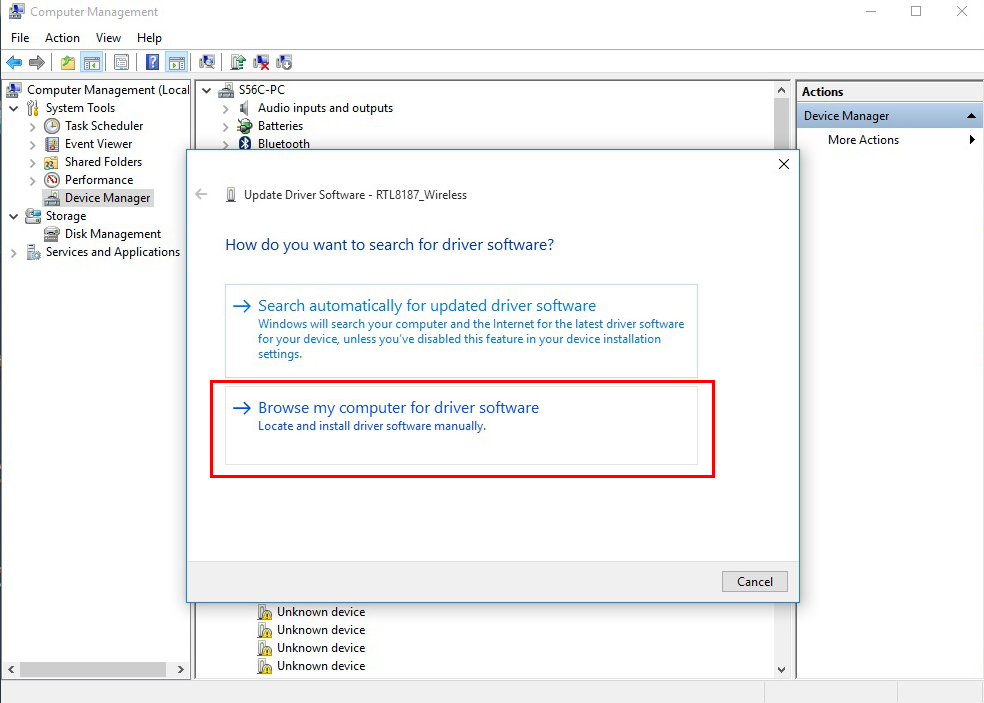
Task: Open the Help icon in the toolbar
Action: click(x=151, y=61)
